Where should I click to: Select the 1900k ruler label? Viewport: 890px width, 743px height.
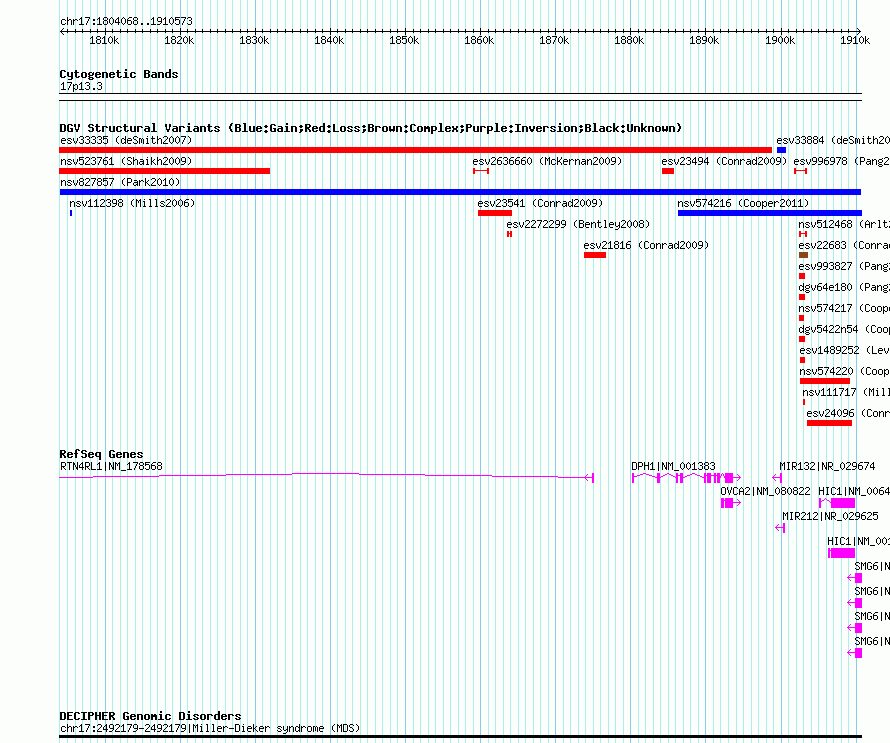pyautogui.click(x=780, y=40)
